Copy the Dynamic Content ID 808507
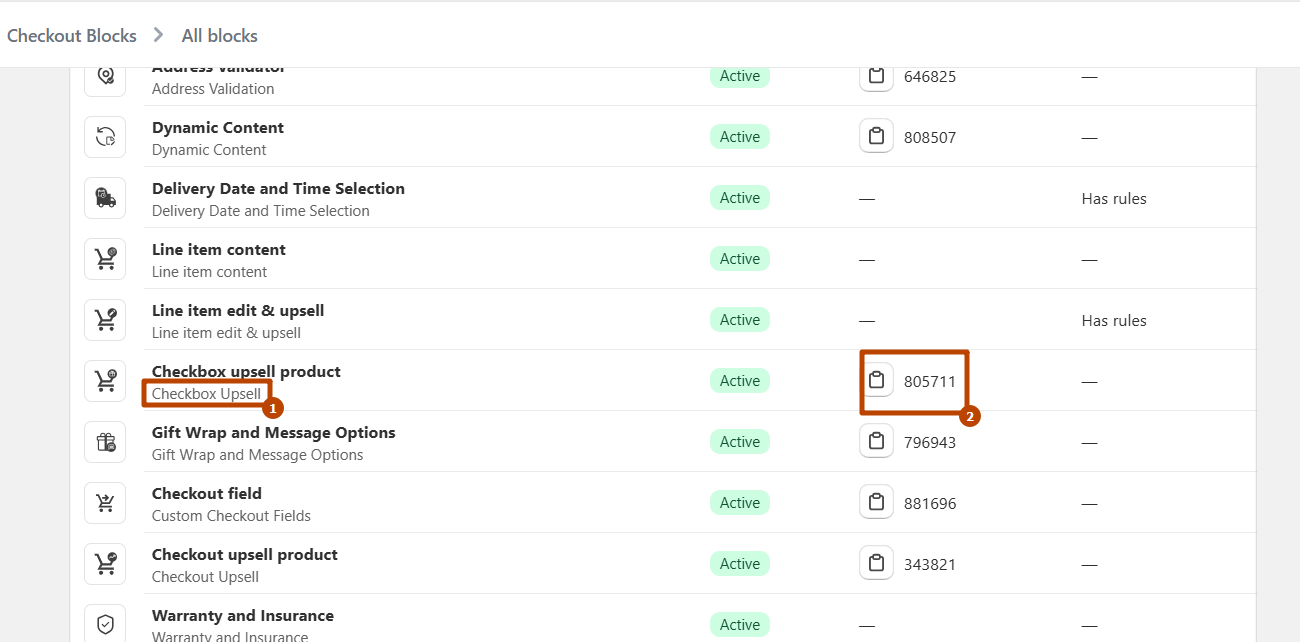This screenshot has height=642, width=1300. [x=876, y=137]
